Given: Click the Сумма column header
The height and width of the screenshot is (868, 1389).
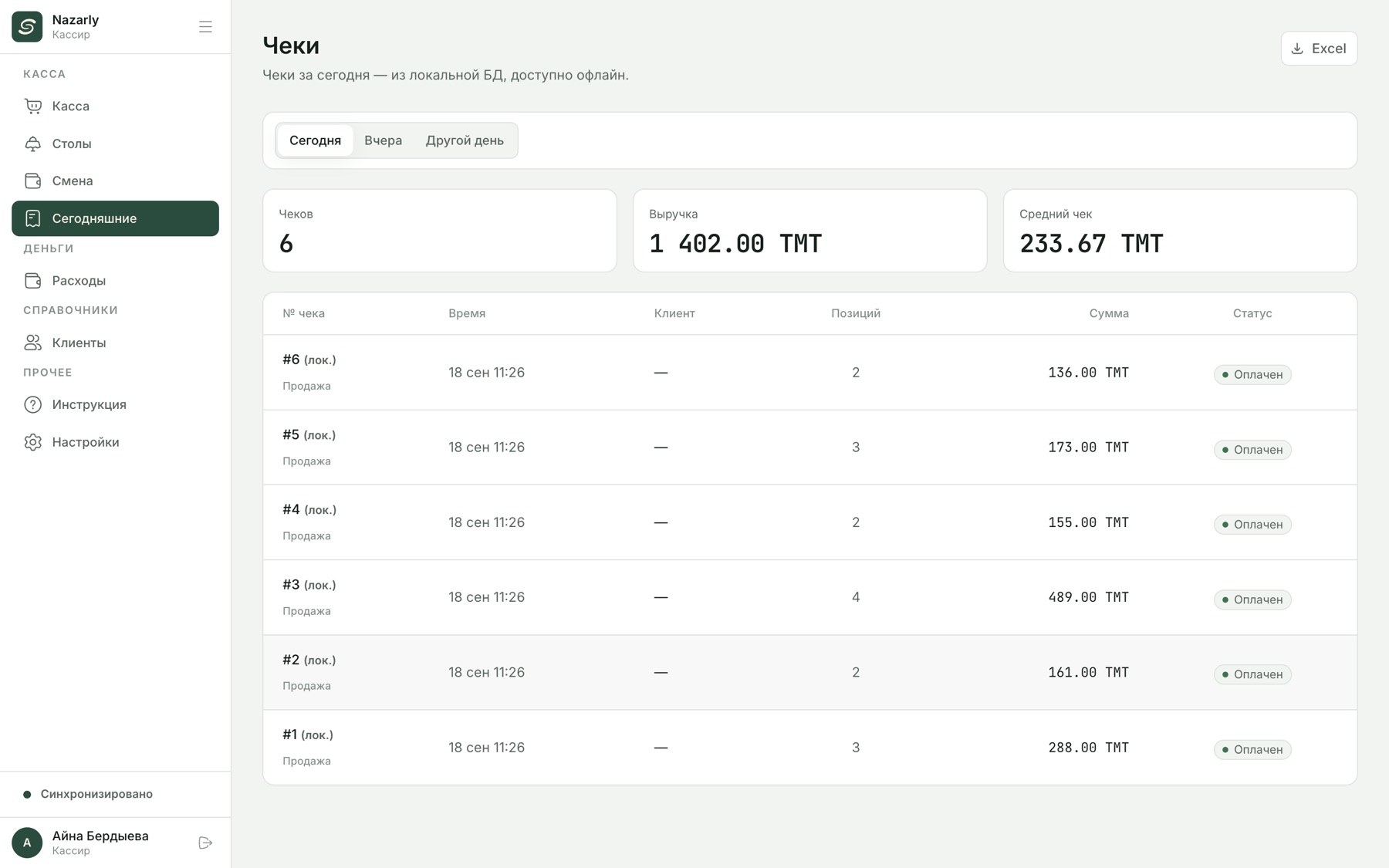Looking at the screenshot, I should point(1109,313).
